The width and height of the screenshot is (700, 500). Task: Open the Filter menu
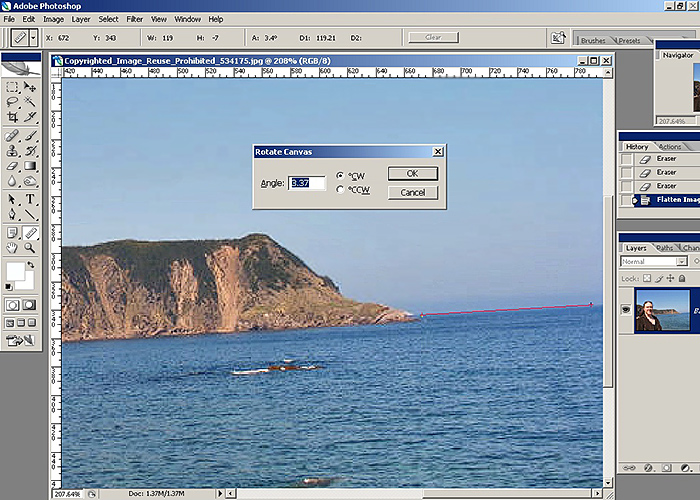(x=134, y=19)
